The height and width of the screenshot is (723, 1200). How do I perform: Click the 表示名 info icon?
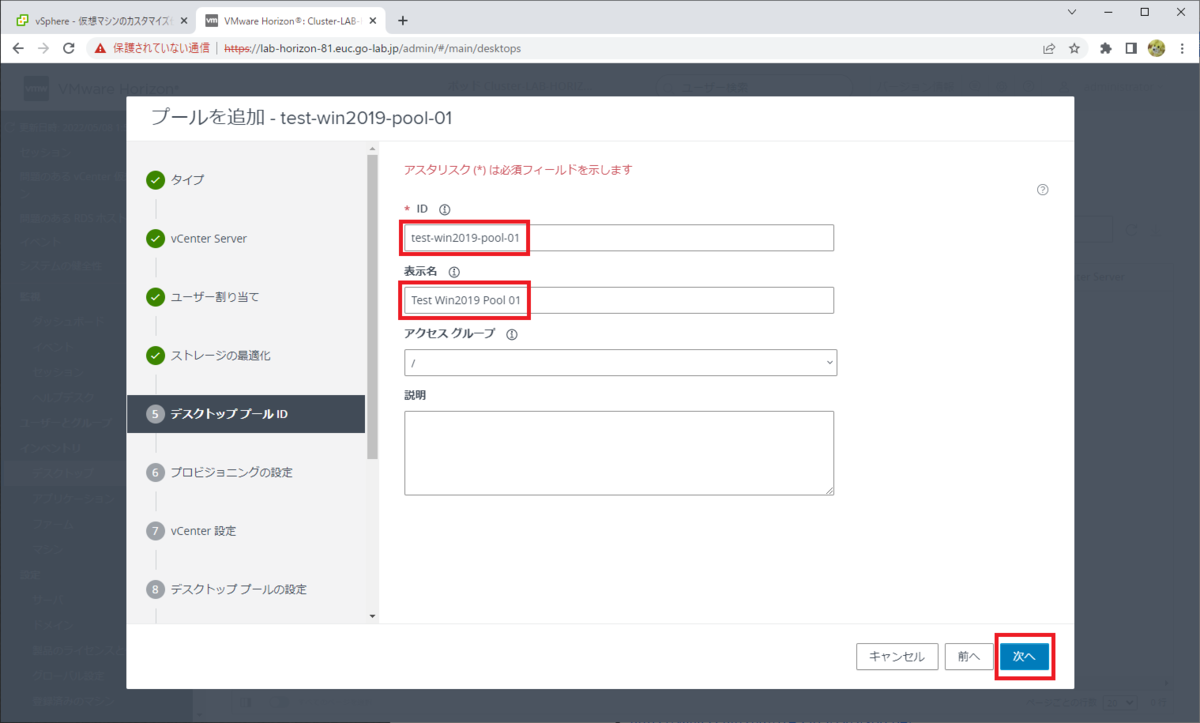pyautogui.click(x=454, y=271)
